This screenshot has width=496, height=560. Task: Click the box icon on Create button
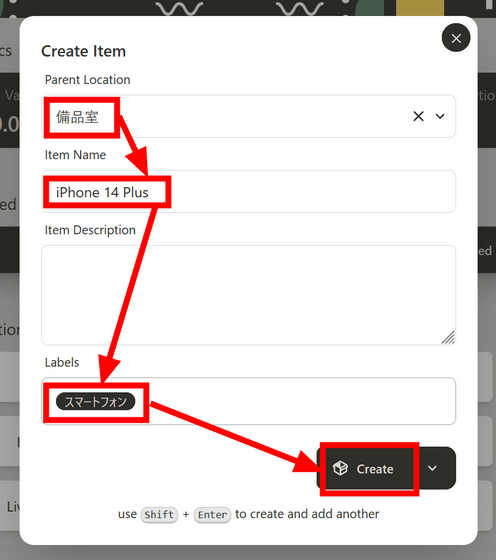[x=340, y=468]
